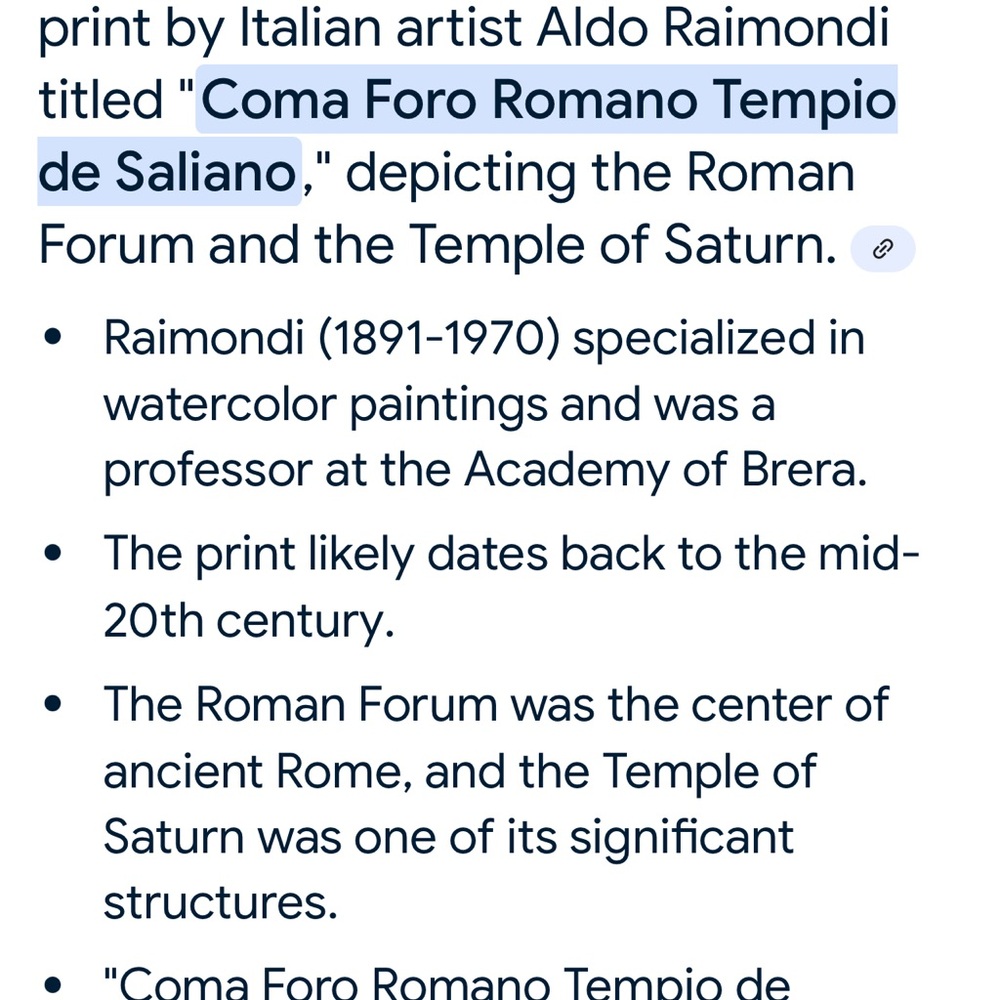This screenshot has height=1000, width=1000.
Task: Click the line "Saturn was one of its significant"
Action: click(x=448, y=837)
